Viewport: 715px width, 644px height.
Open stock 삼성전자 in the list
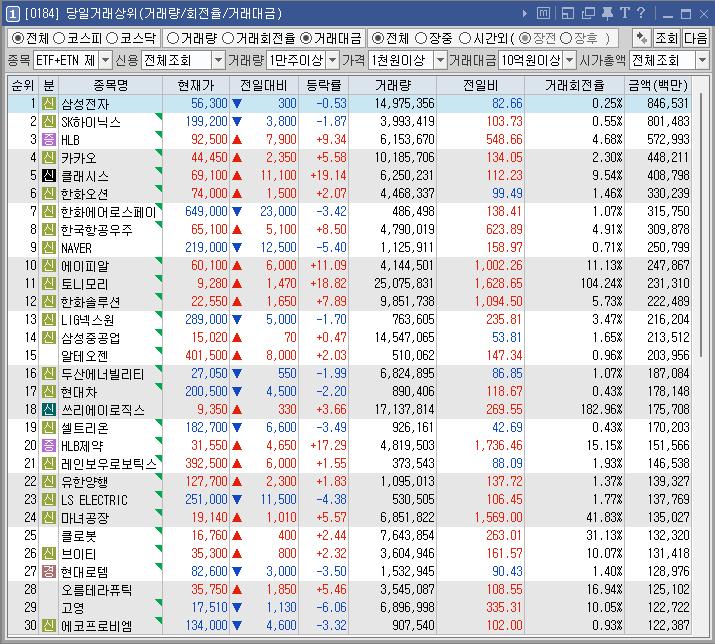pos(85,104)
